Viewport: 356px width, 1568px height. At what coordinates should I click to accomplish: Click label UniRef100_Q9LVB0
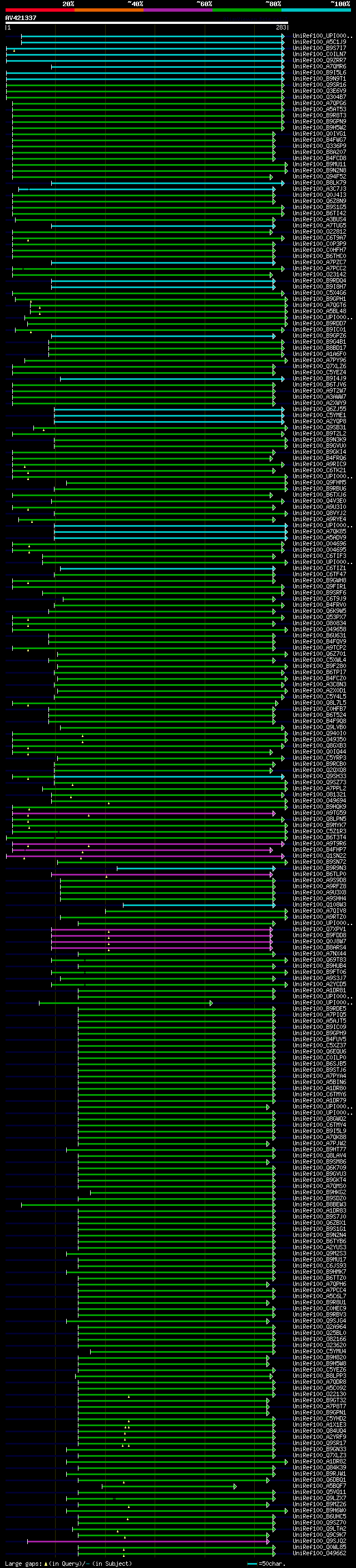pos(319,728)
